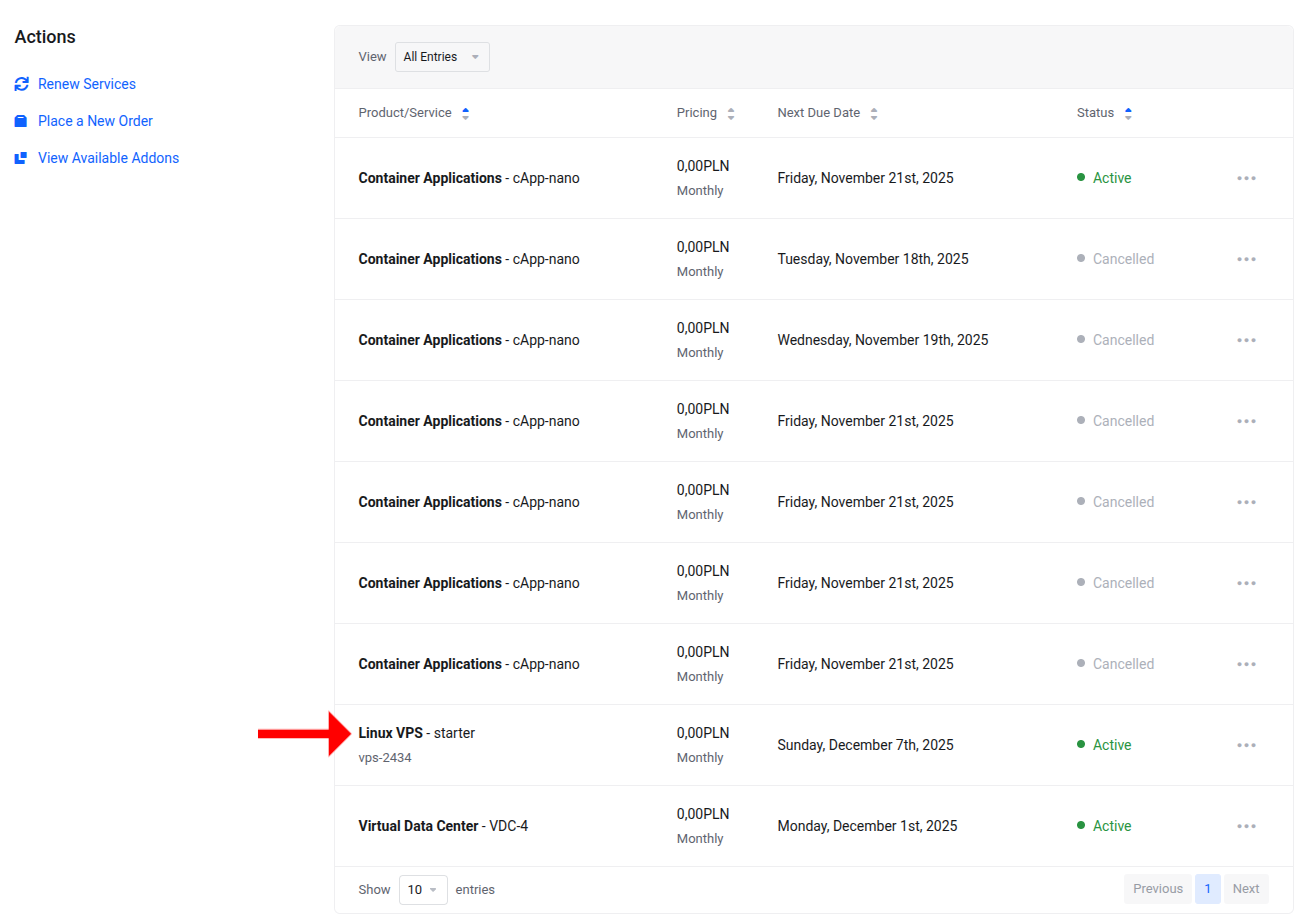Click the refresh icon beside Renew Services
This screenshot has width=1306, height=924.
(x=21, y=83)
